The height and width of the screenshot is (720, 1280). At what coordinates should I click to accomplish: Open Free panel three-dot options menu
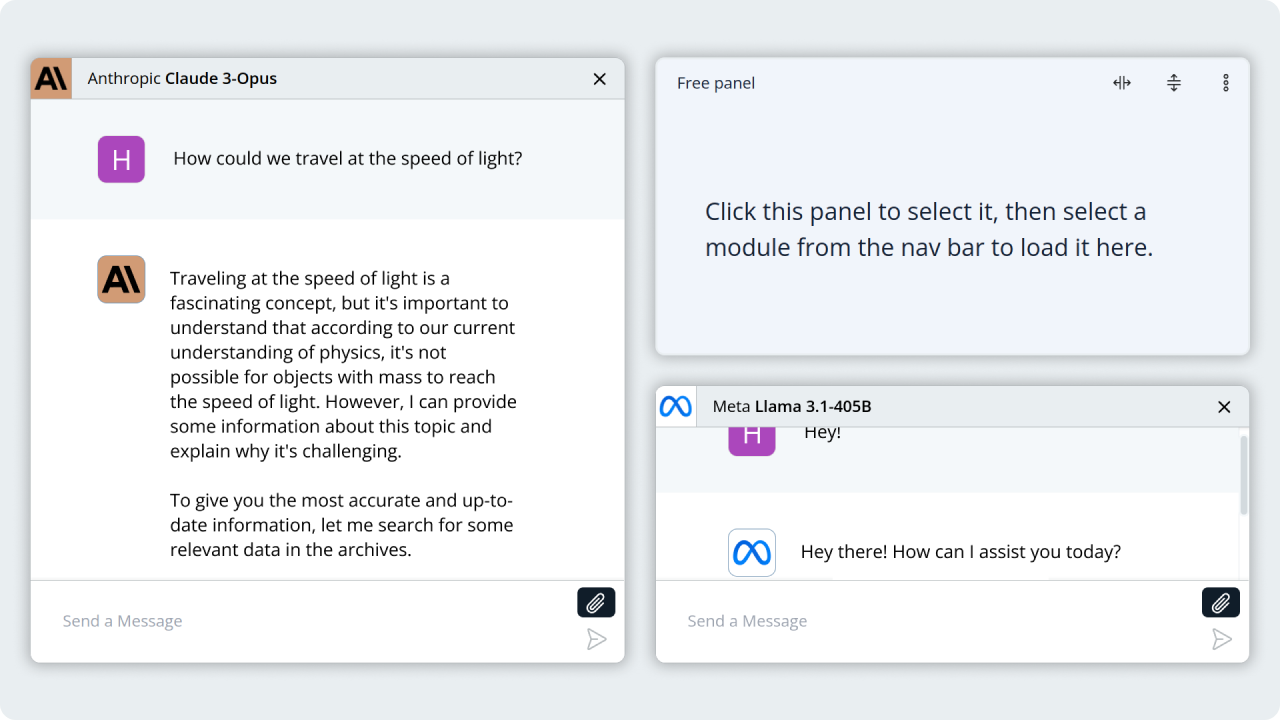pyautogui.click(x=1226, y=83)
